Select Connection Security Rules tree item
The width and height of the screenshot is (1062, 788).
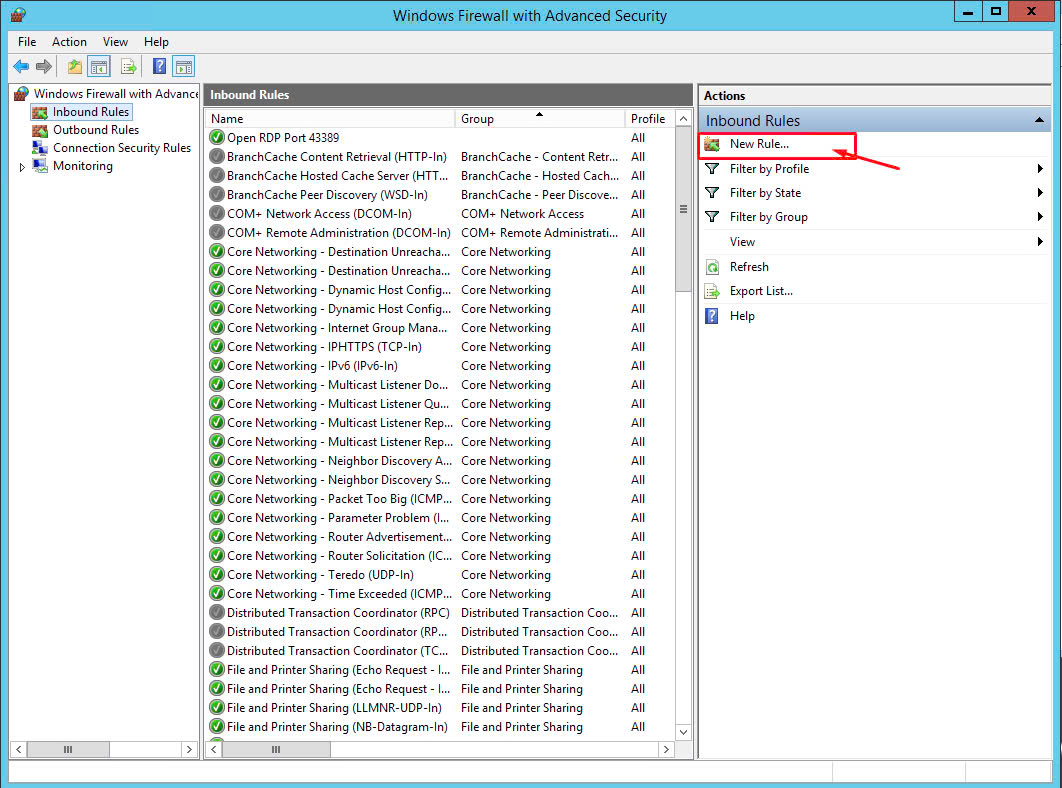(x=122, y=148)
